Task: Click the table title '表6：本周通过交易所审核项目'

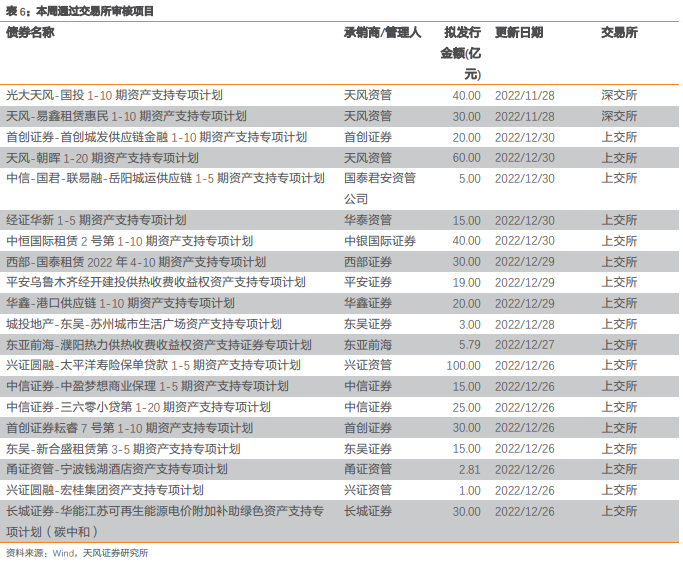Action: coord(80,11)
